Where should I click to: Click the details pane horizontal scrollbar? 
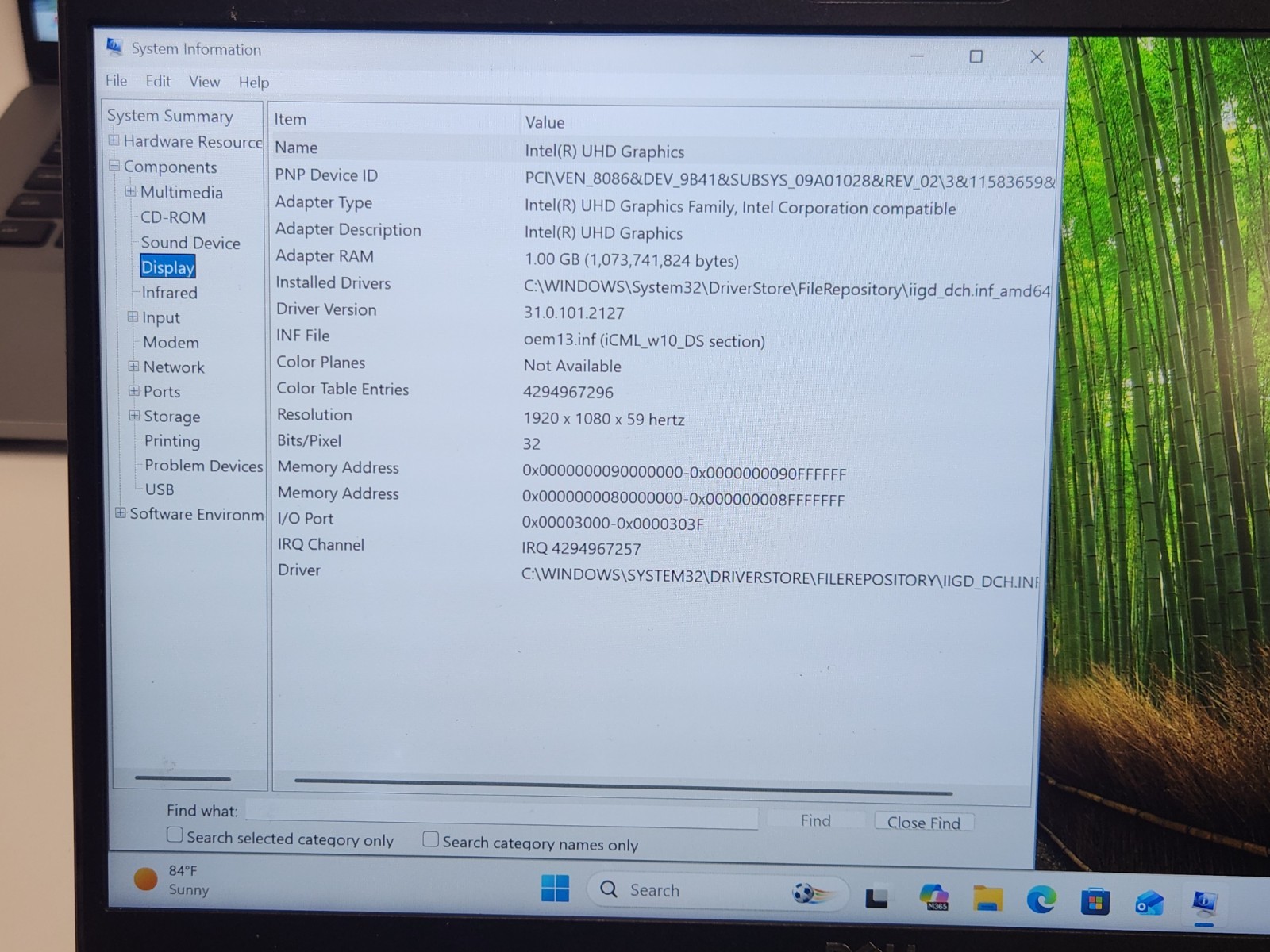point(623,785)
